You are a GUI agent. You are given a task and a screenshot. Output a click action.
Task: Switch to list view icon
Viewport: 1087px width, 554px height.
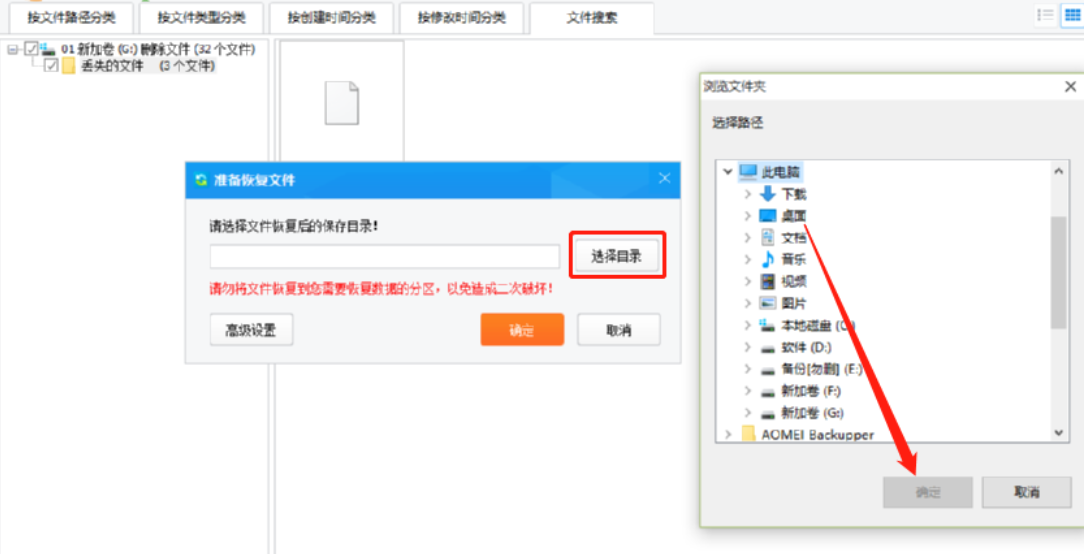pos(1045,15)
